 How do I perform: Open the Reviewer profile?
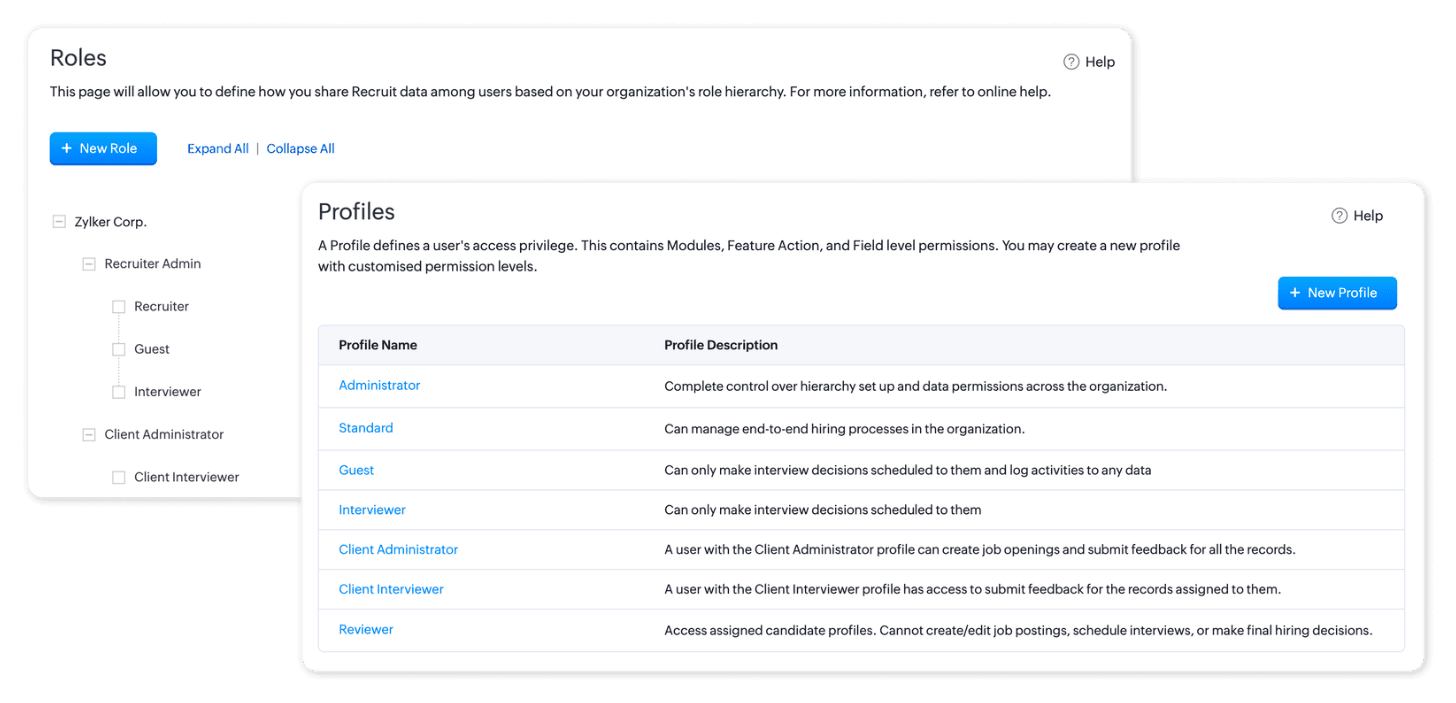click(366, 630)
